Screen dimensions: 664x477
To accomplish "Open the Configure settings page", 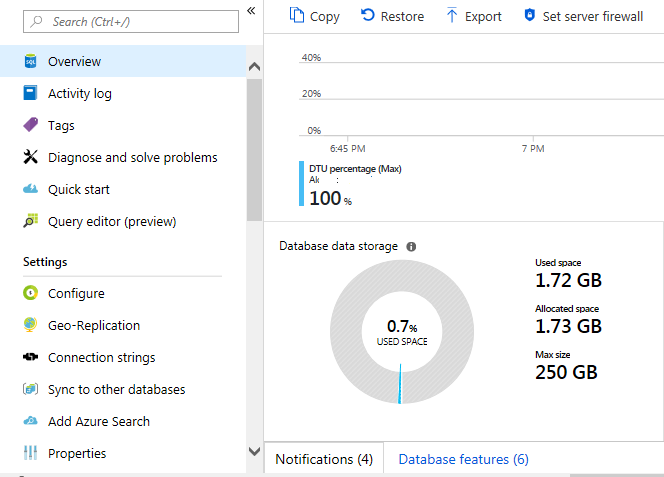I will pos(123,293).
